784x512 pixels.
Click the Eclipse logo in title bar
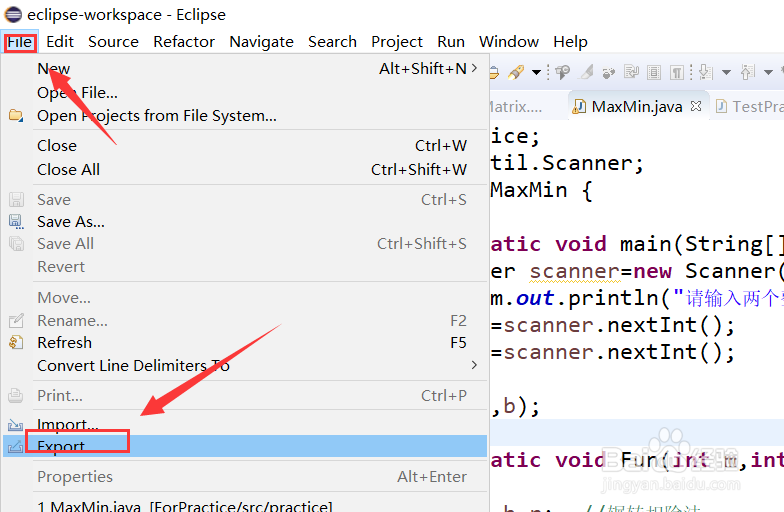coord(13,15)
